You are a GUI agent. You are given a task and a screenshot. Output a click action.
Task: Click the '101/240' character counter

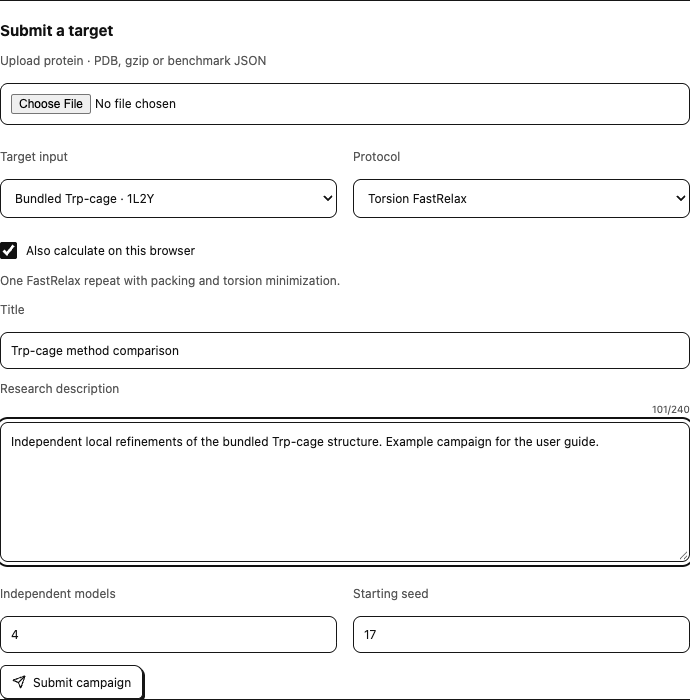pos(671,409)
